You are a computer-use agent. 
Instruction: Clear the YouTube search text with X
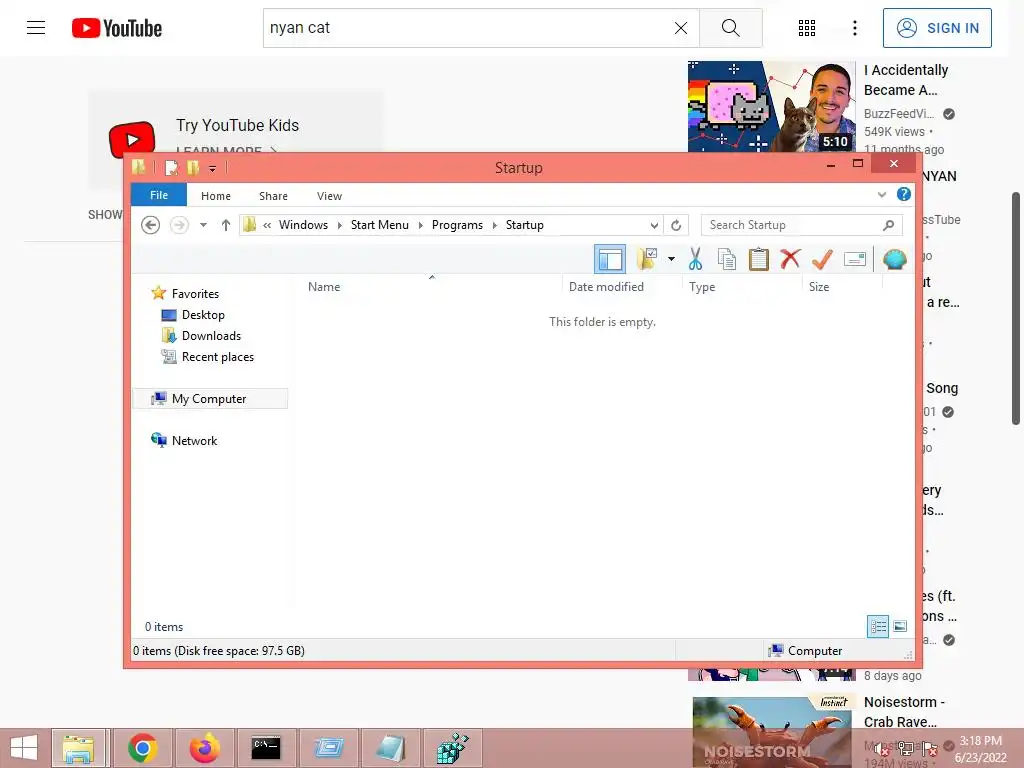pyautogui.click(x=680, y=28)
